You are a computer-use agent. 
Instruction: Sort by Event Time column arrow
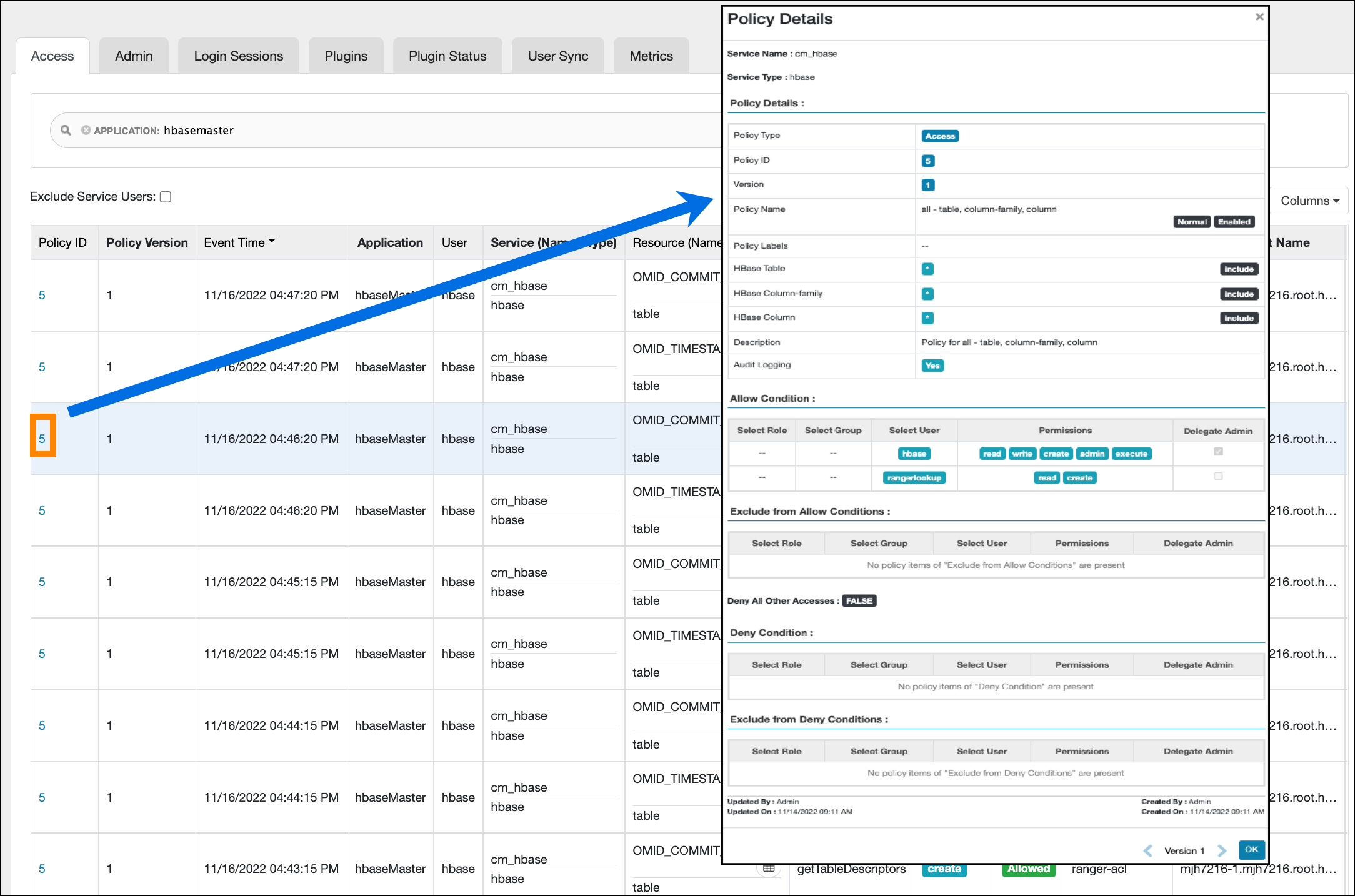pos(272,241)
